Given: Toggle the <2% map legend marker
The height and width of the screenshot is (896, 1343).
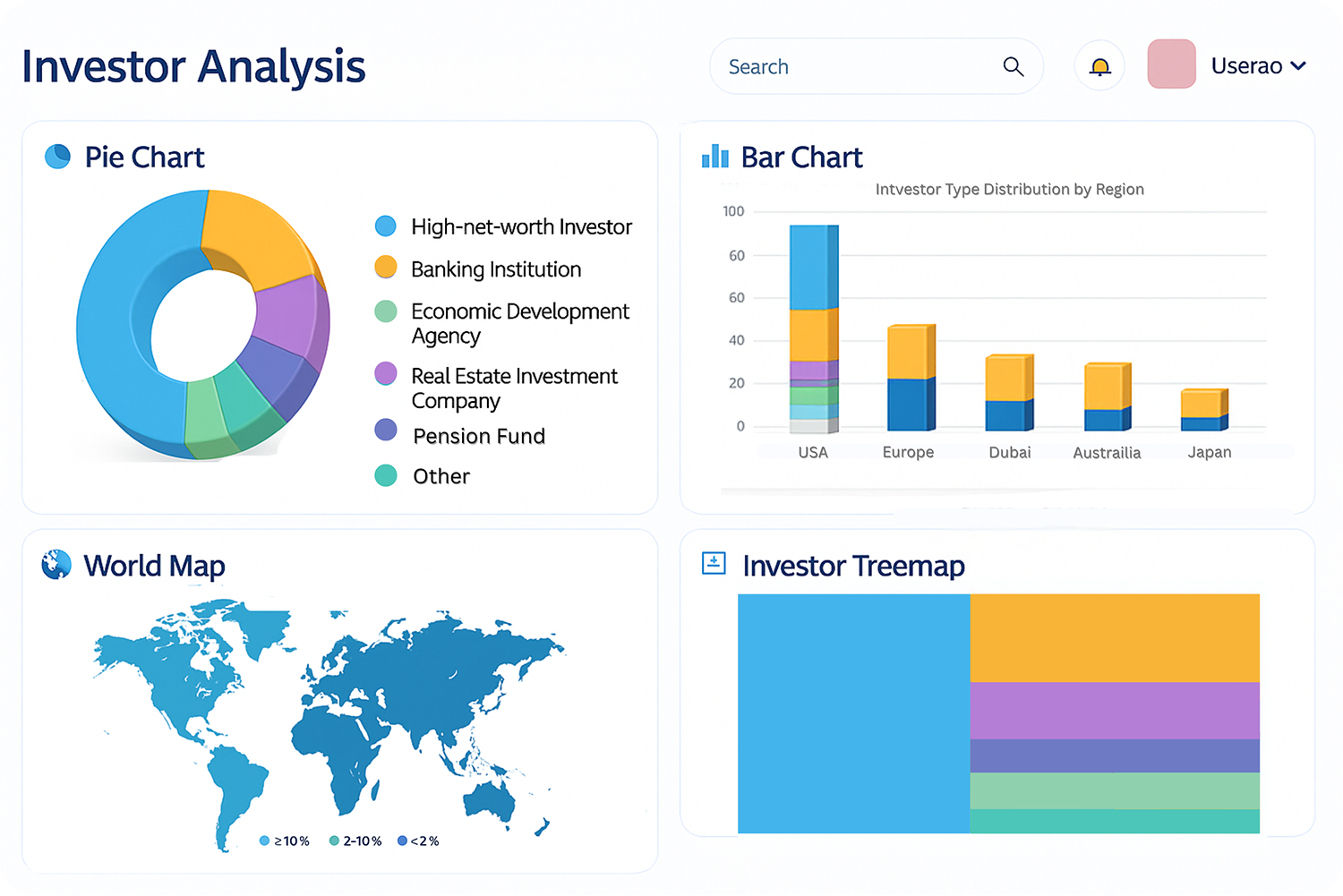Looking at the screenshot, I should click(x=403, y=841).
